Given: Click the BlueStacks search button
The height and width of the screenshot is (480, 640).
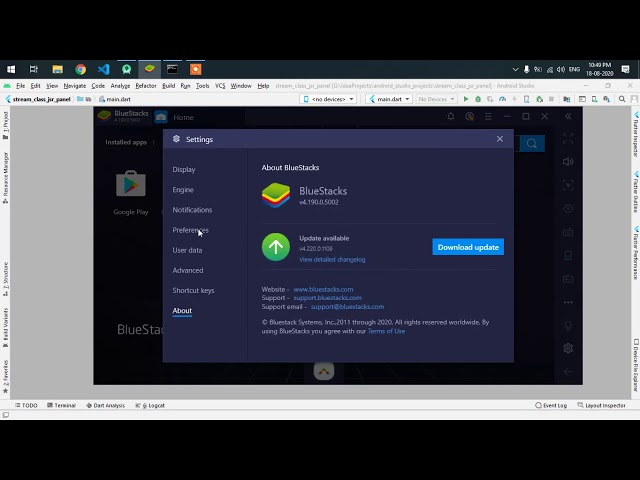Looking at the screenshot, I should pyautogui.click(x=532, y=143).
